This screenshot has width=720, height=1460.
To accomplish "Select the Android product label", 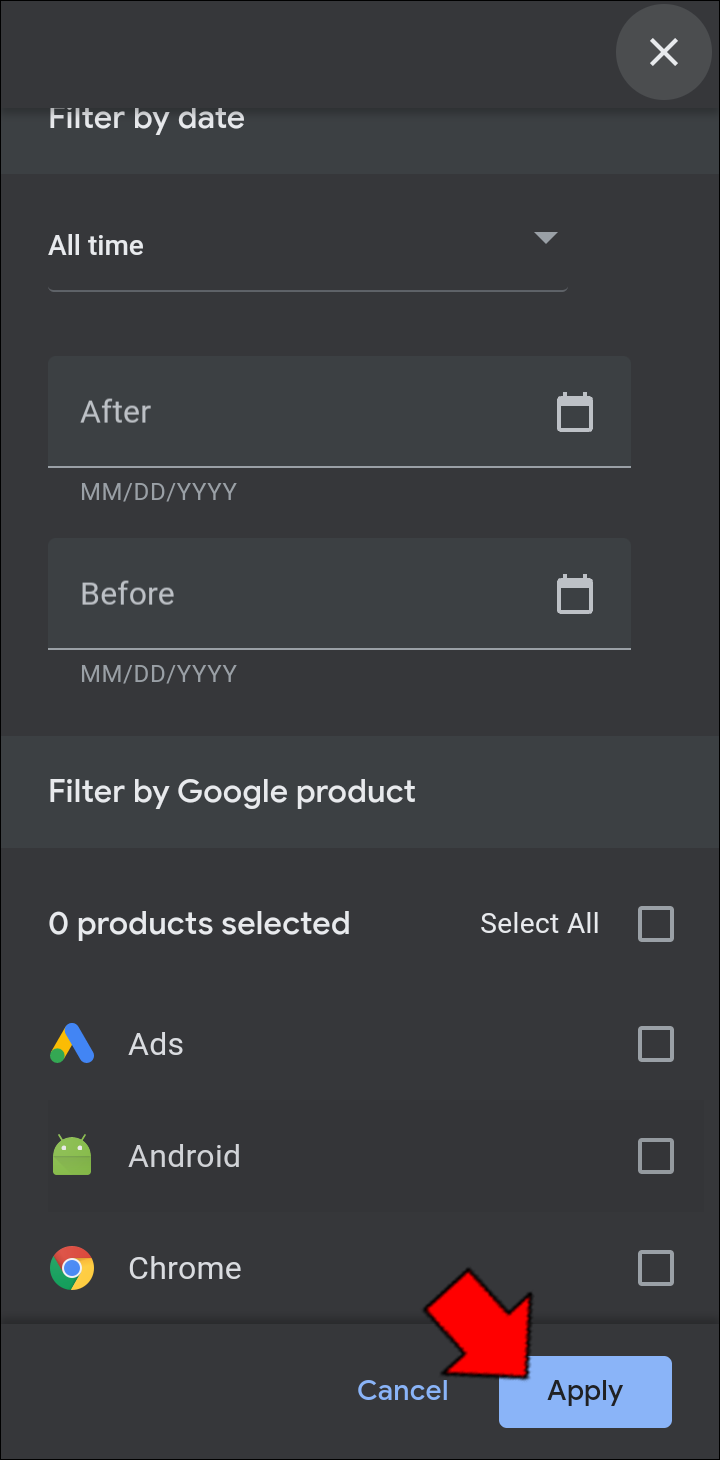I will pyautogui.click(x=185, y=1157).
